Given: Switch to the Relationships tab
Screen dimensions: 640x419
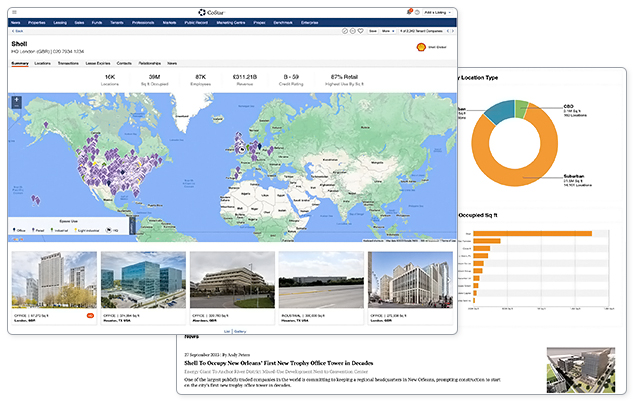Looking at the screenshot, I should pyautogui.click(x=149, y=64).
